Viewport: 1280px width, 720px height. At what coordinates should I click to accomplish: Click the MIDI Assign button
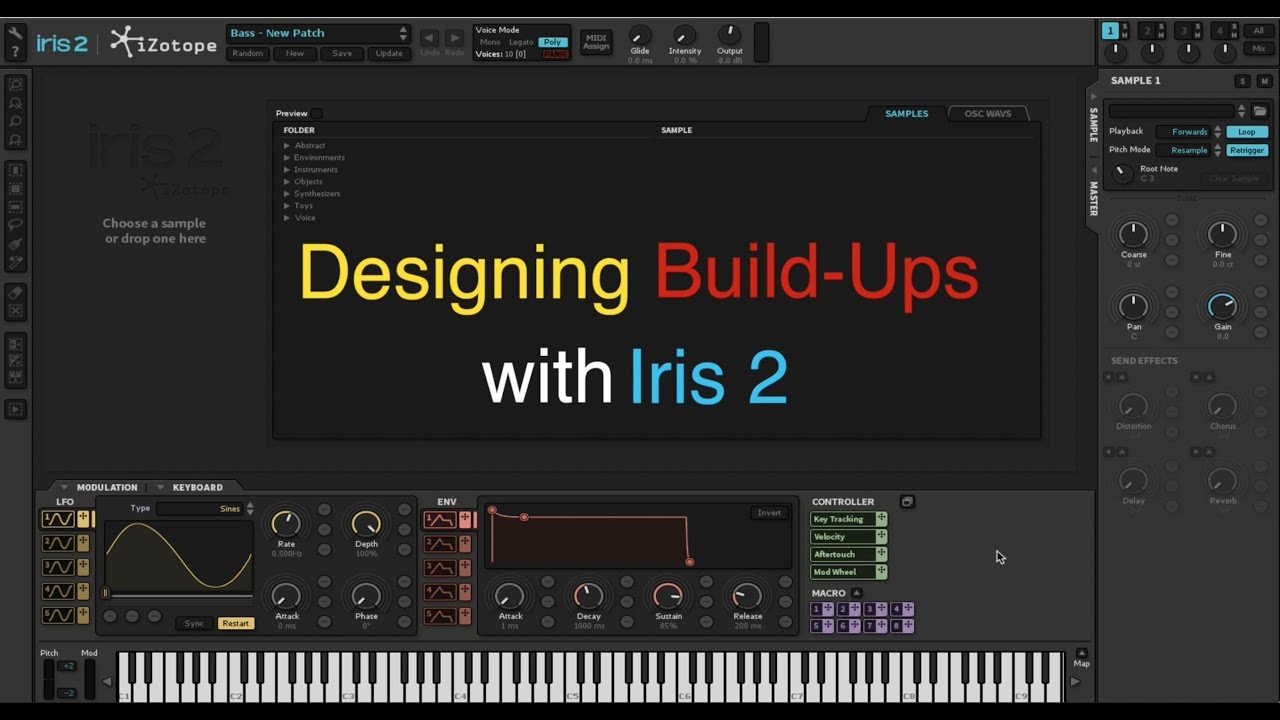[x=596, y=42]
